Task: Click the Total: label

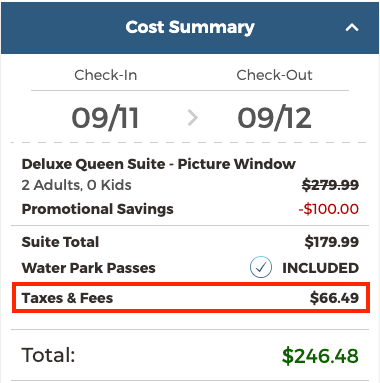Action: click(48, 355)
